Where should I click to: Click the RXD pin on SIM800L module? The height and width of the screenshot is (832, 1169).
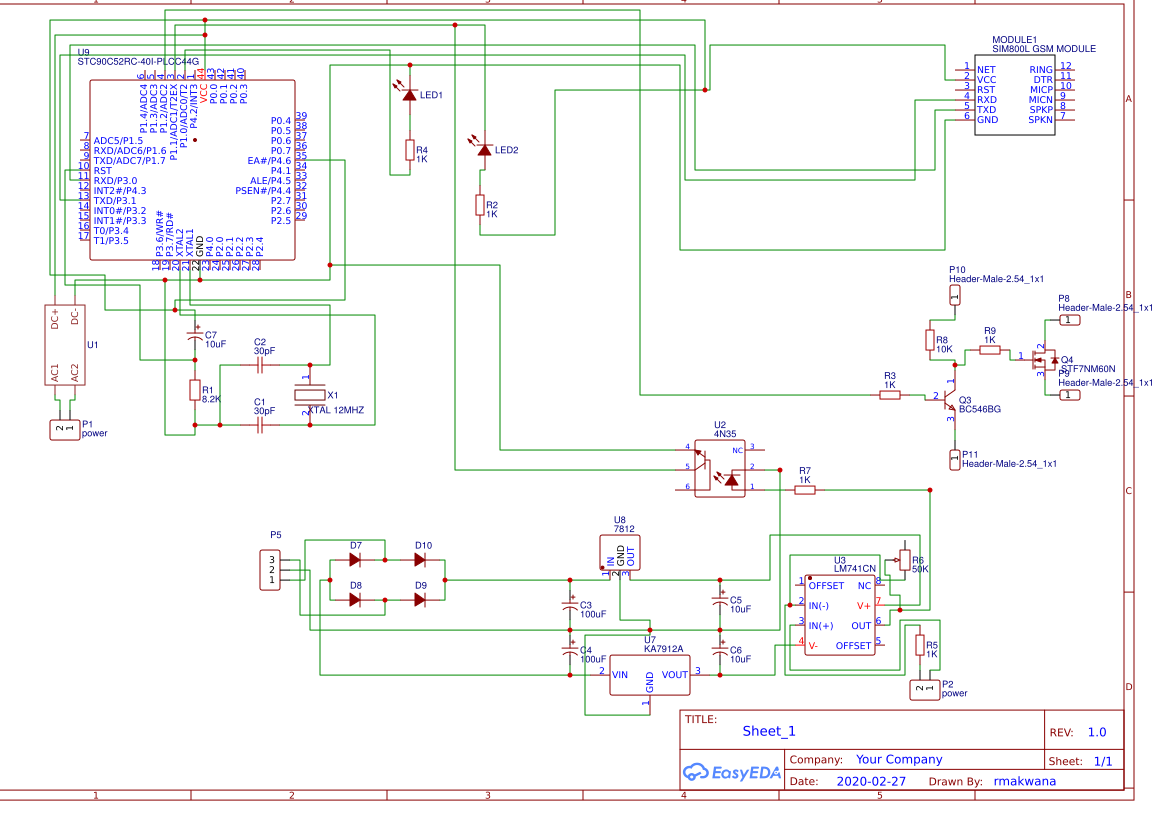coord(987,99)
